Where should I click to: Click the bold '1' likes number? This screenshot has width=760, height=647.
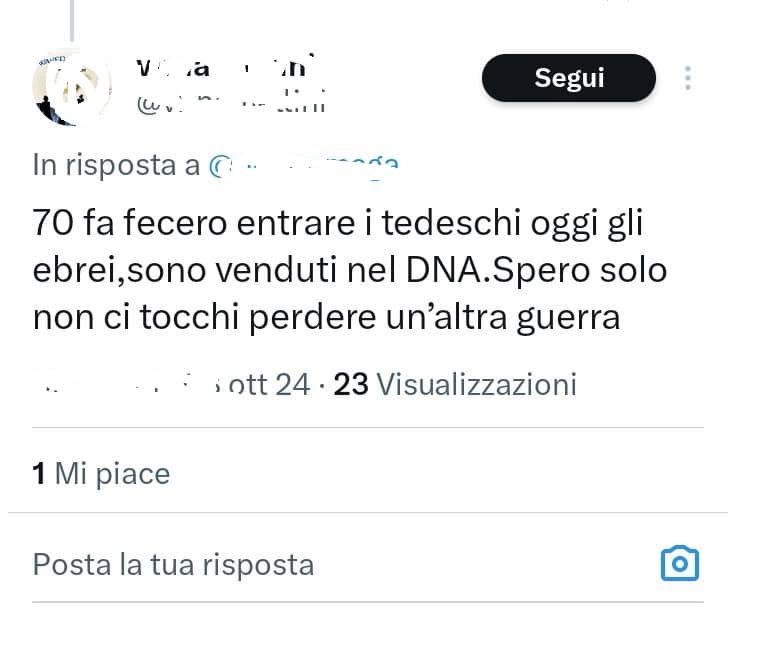39,473
